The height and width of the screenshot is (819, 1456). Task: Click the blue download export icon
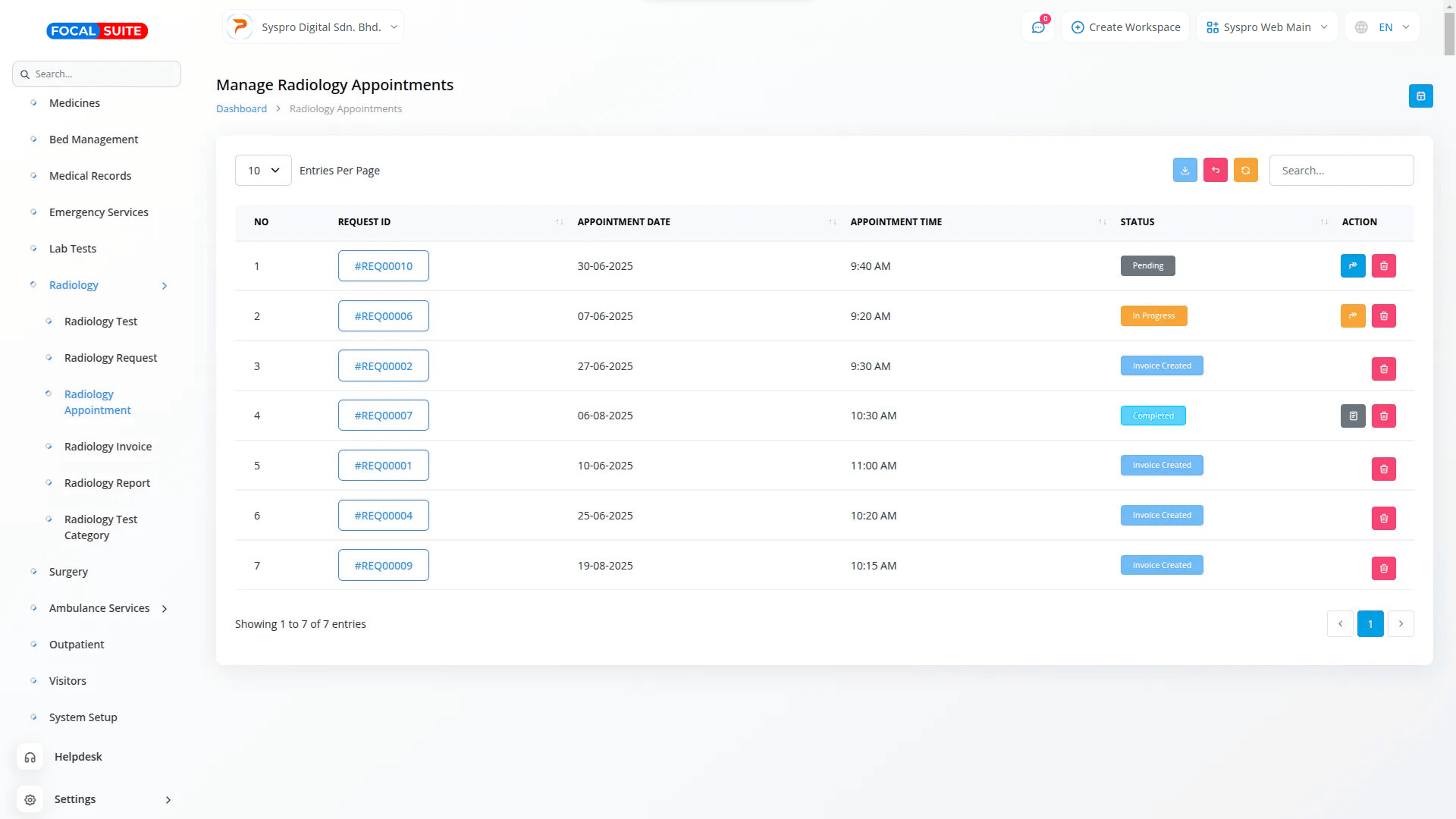click(1185, 170)
